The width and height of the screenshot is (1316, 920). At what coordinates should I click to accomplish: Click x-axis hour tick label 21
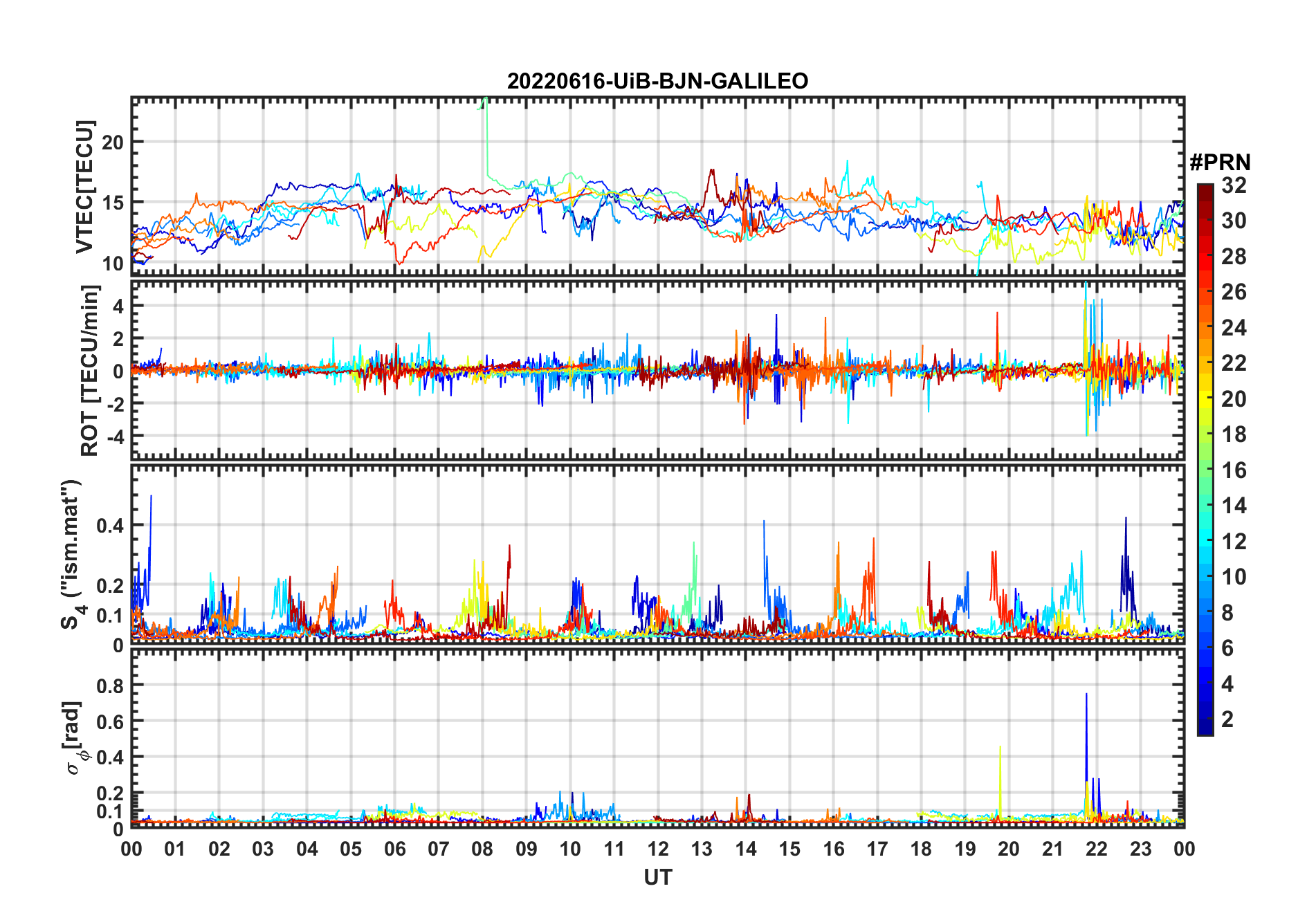[1053, 849]
